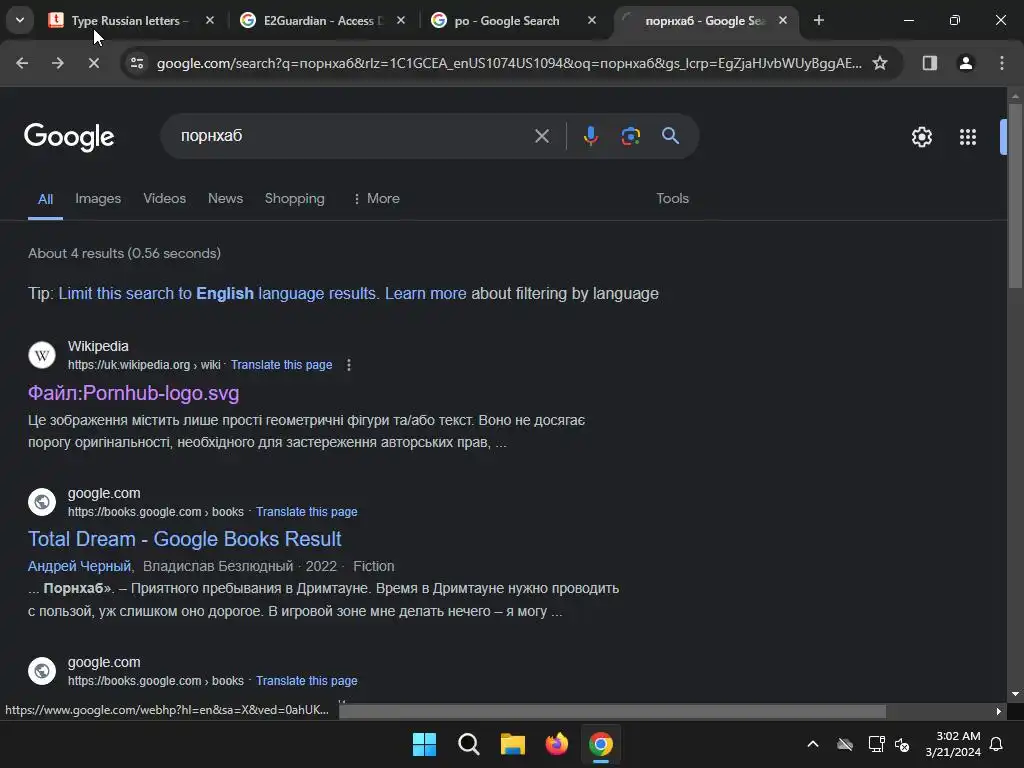Image resolution: width=1024 pixels, height=768 pixels.
Task: Switch to the Videos results tab
Action: click(x=165, y=199)
